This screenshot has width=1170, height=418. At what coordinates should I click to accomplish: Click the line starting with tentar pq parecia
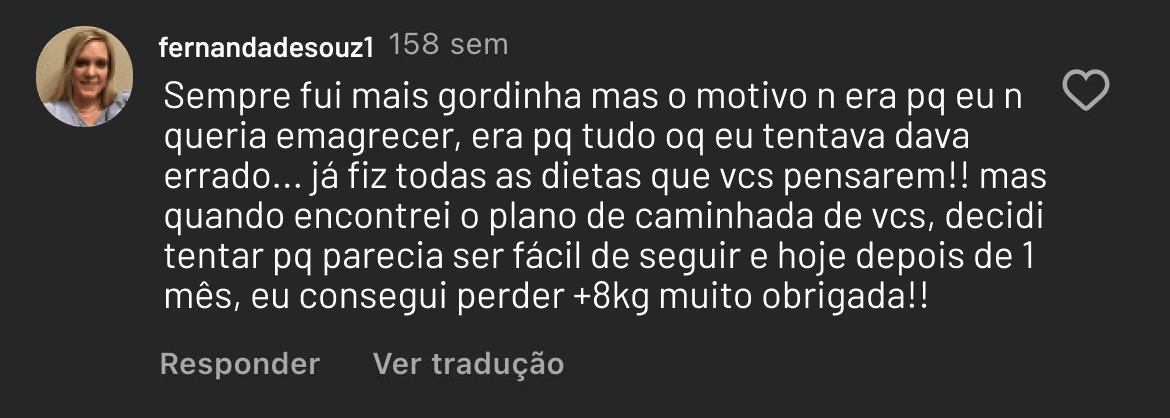pyautogui.click(x=599, y=259)
